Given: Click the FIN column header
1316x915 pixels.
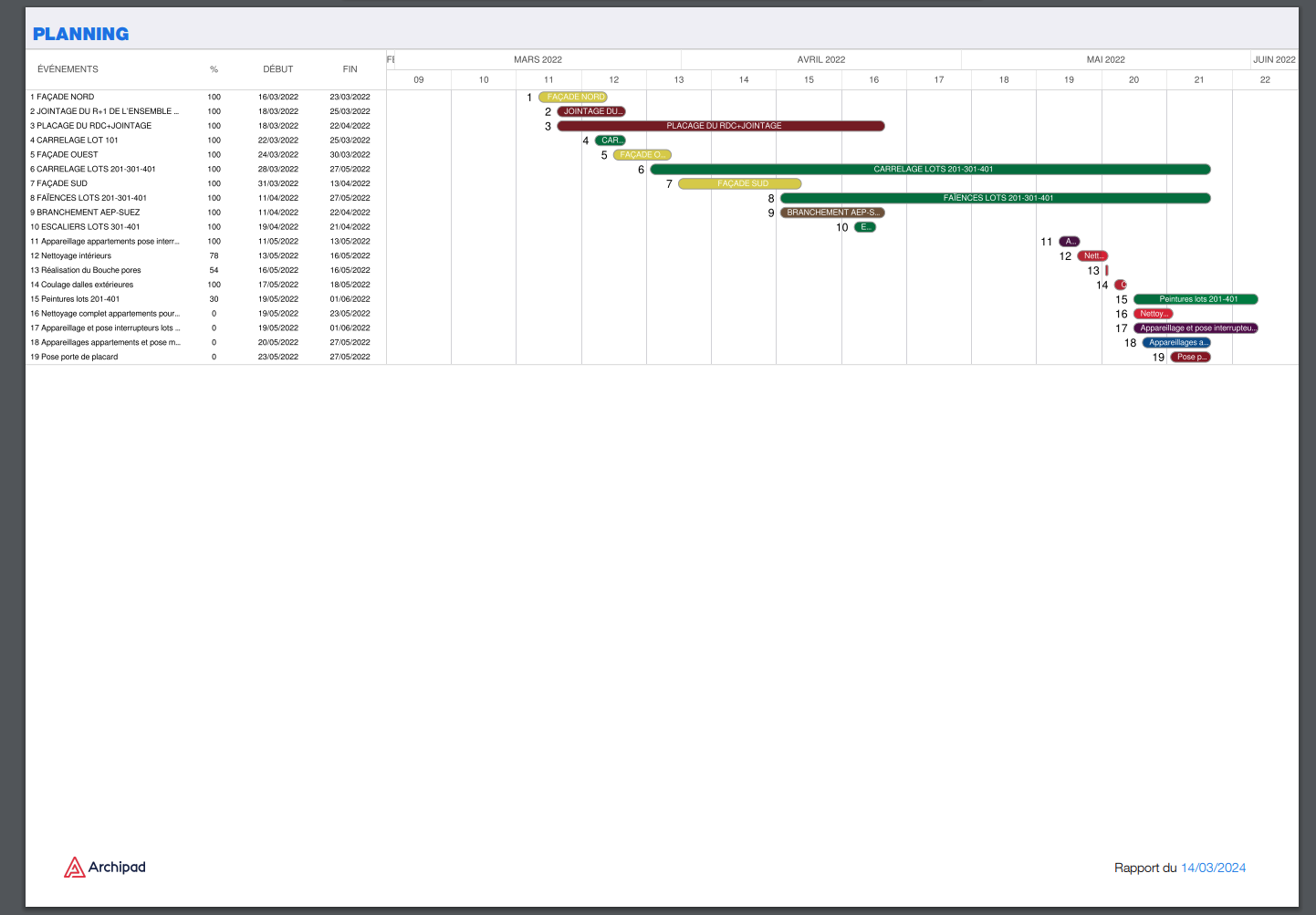Looking at the screenshot, I should tap(350, 69).
